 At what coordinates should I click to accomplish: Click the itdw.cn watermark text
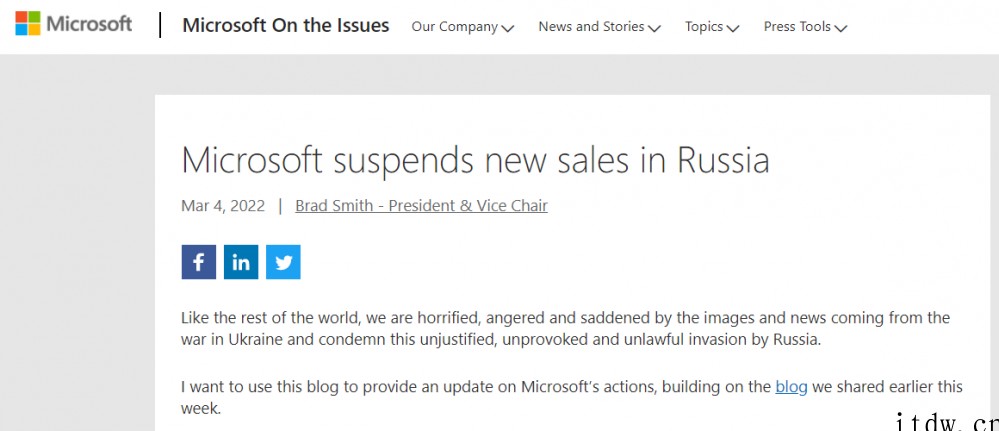[947, 421]
